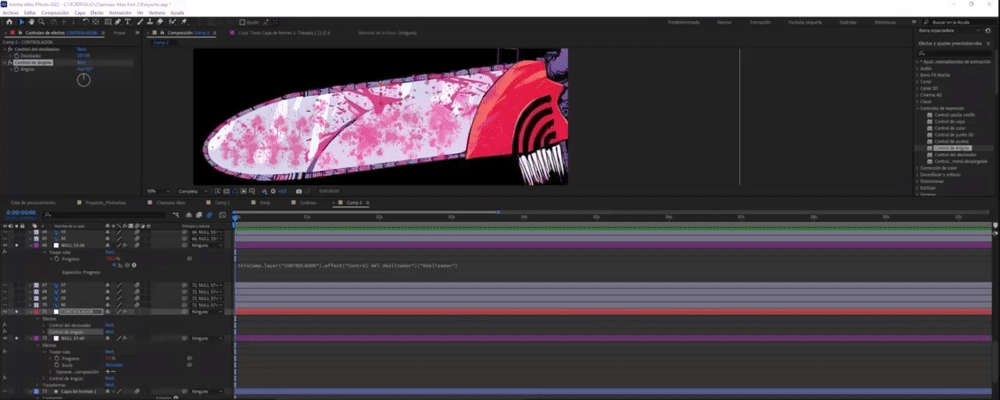The width and height of the screenshot is (1000, 400).
Task: Select the Rectangle shape tool
Action: (108, 22)
